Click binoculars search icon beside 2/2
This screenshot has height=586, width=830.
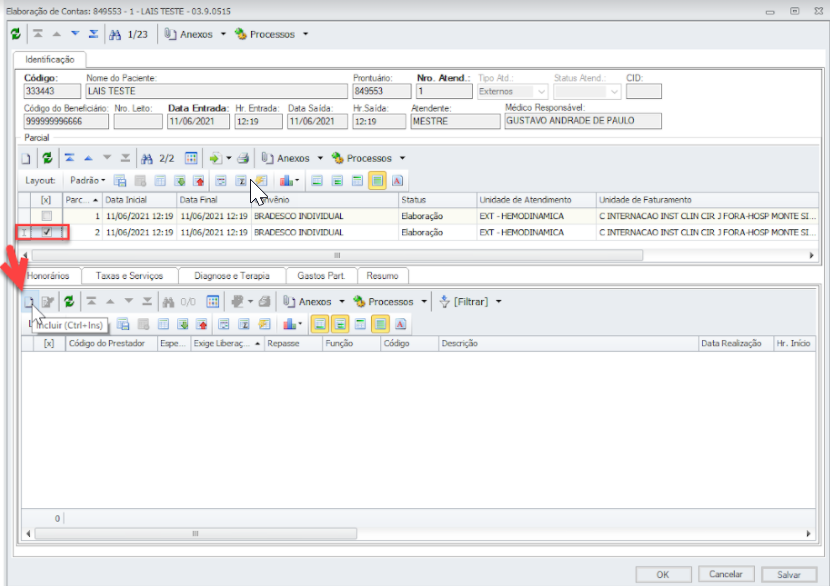pos(147,158)
